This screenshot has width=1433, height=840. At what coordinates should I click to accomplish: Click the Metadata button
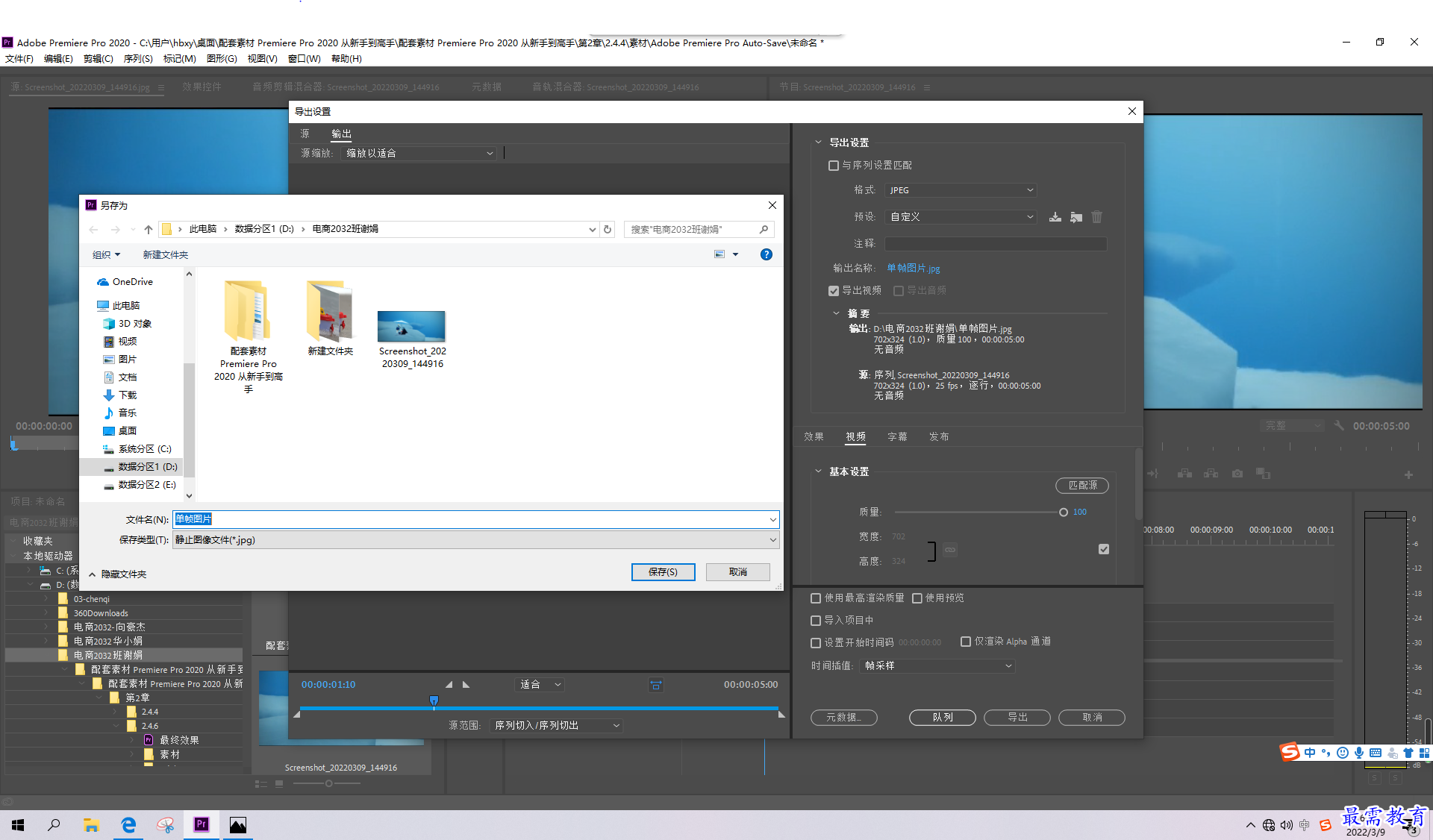[x=843, y=717]
